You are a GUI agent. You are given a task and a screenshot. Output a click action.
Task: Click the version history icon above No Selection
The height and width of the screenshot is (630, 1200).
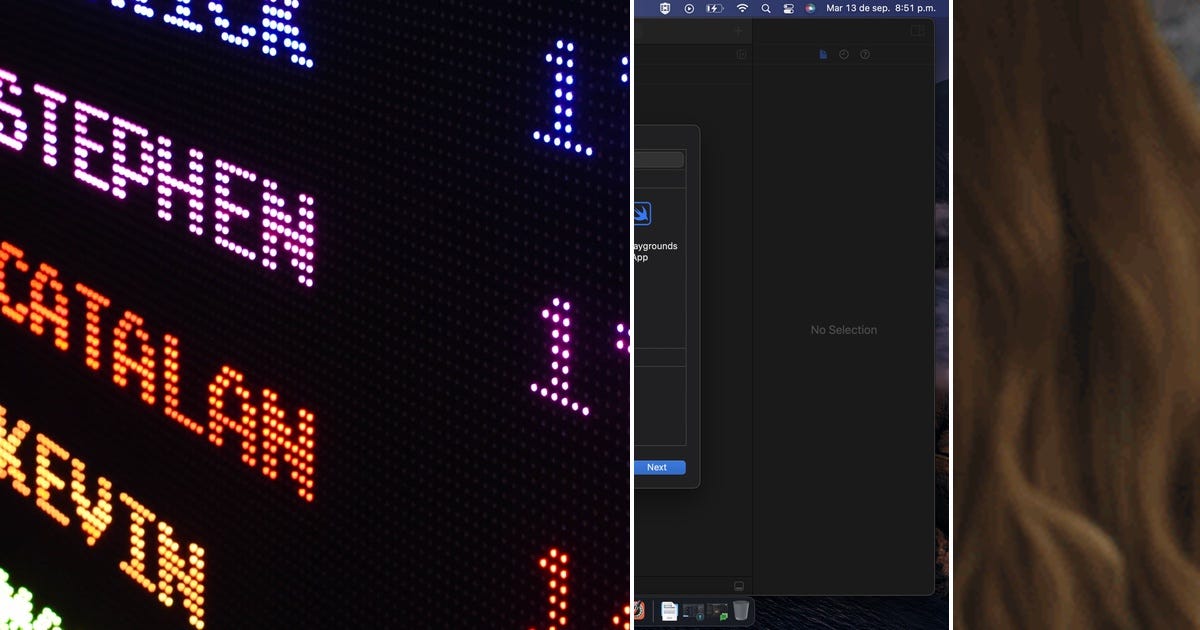click(x=844, y=54)
